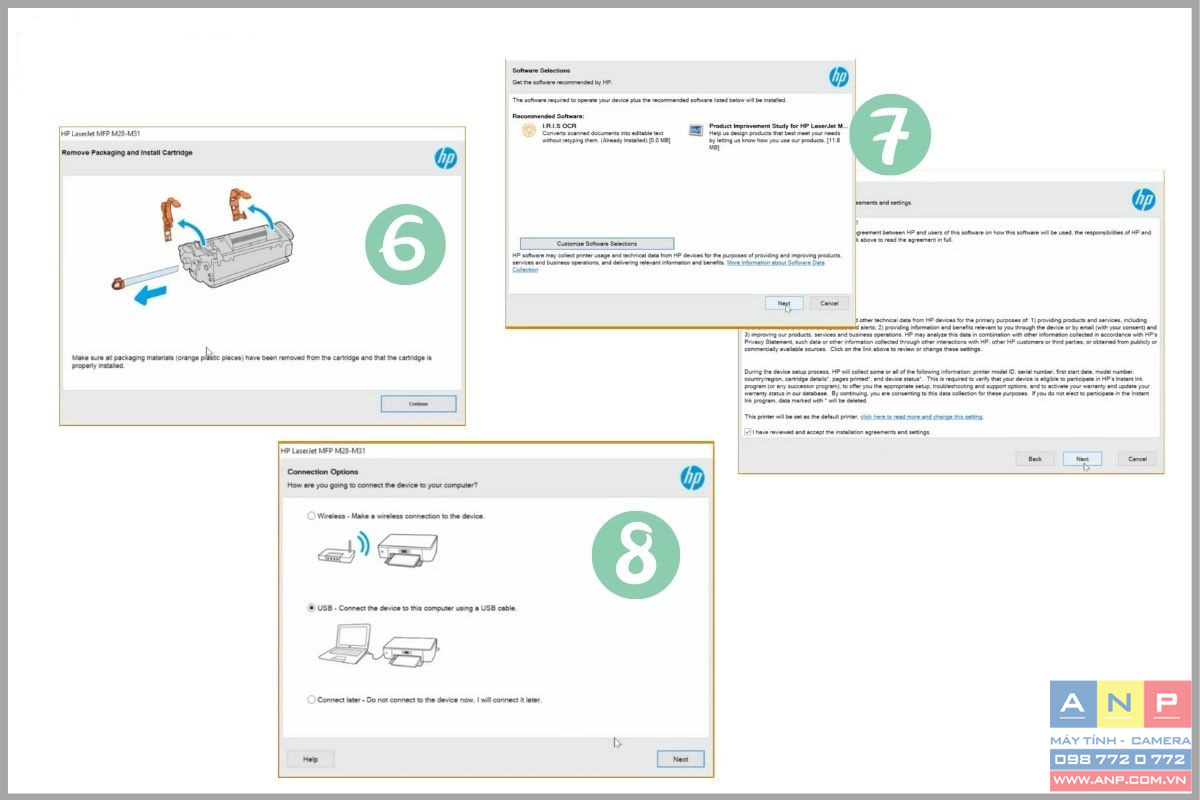Click Next in the Connection Options window
Screen dimensions: 1200x800
coord(680,759)
